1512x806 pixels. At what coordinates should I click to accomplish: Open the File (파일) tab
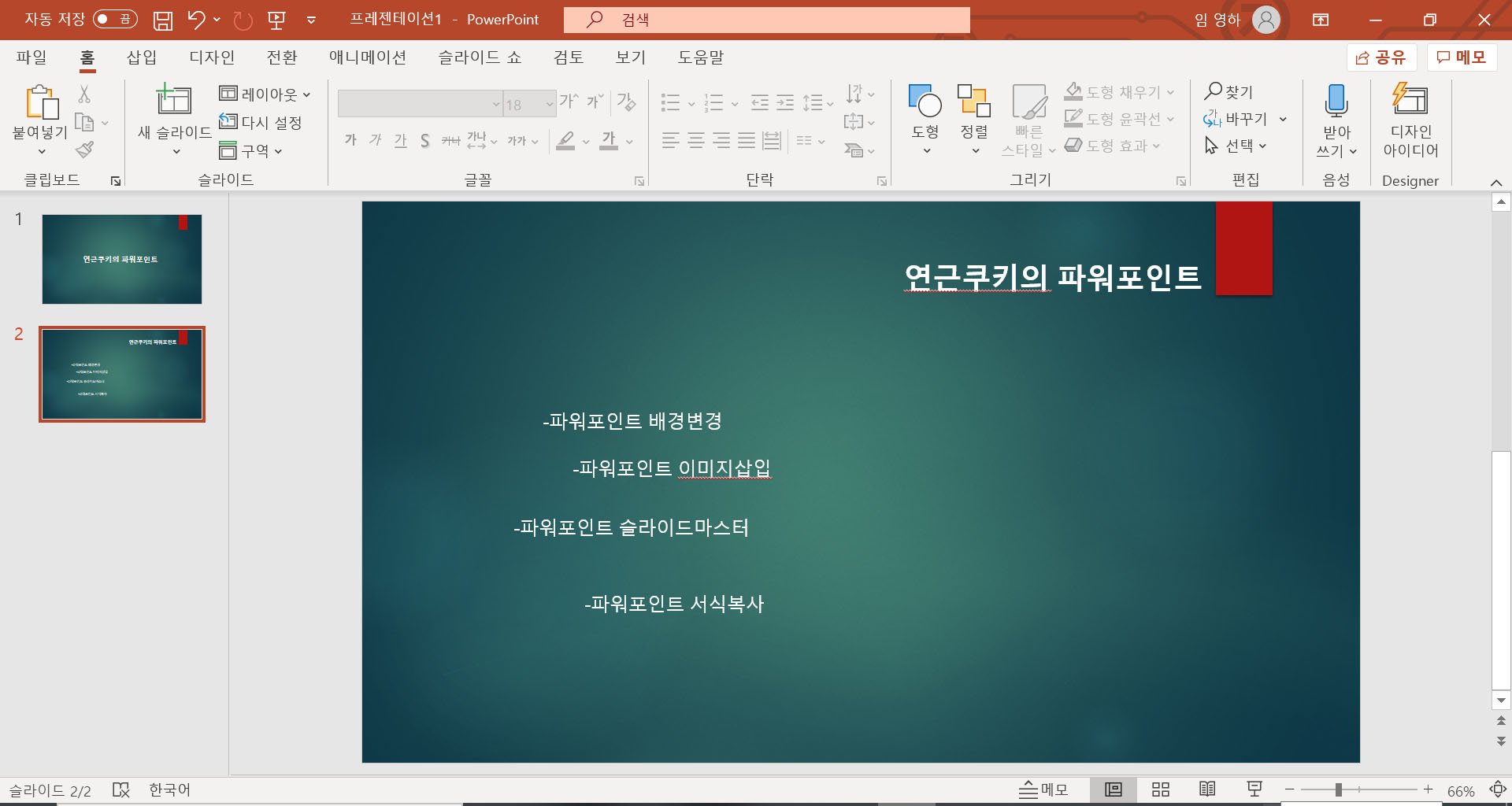[31, 57]
